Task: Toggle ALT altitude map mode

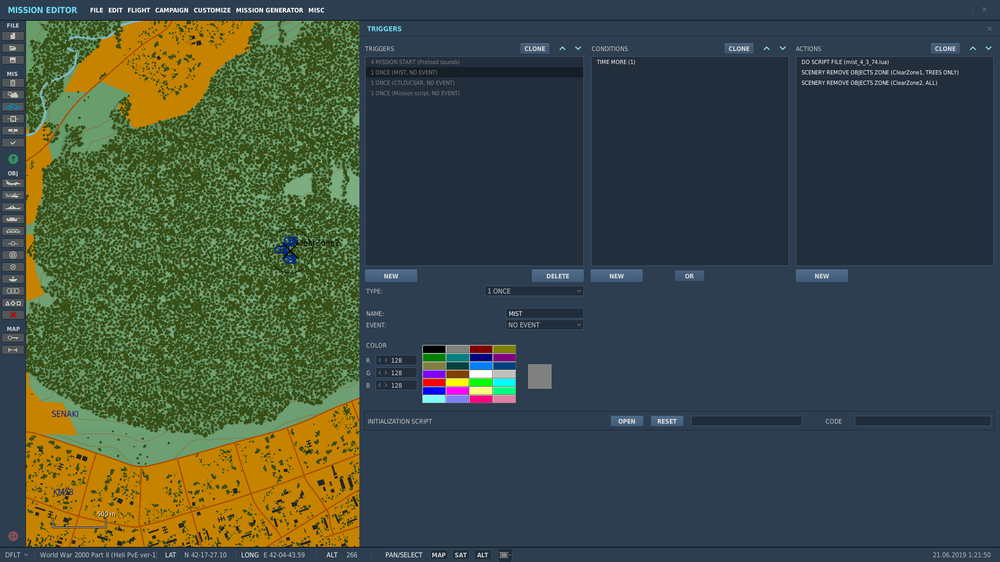Action: (x=483, y=555)
